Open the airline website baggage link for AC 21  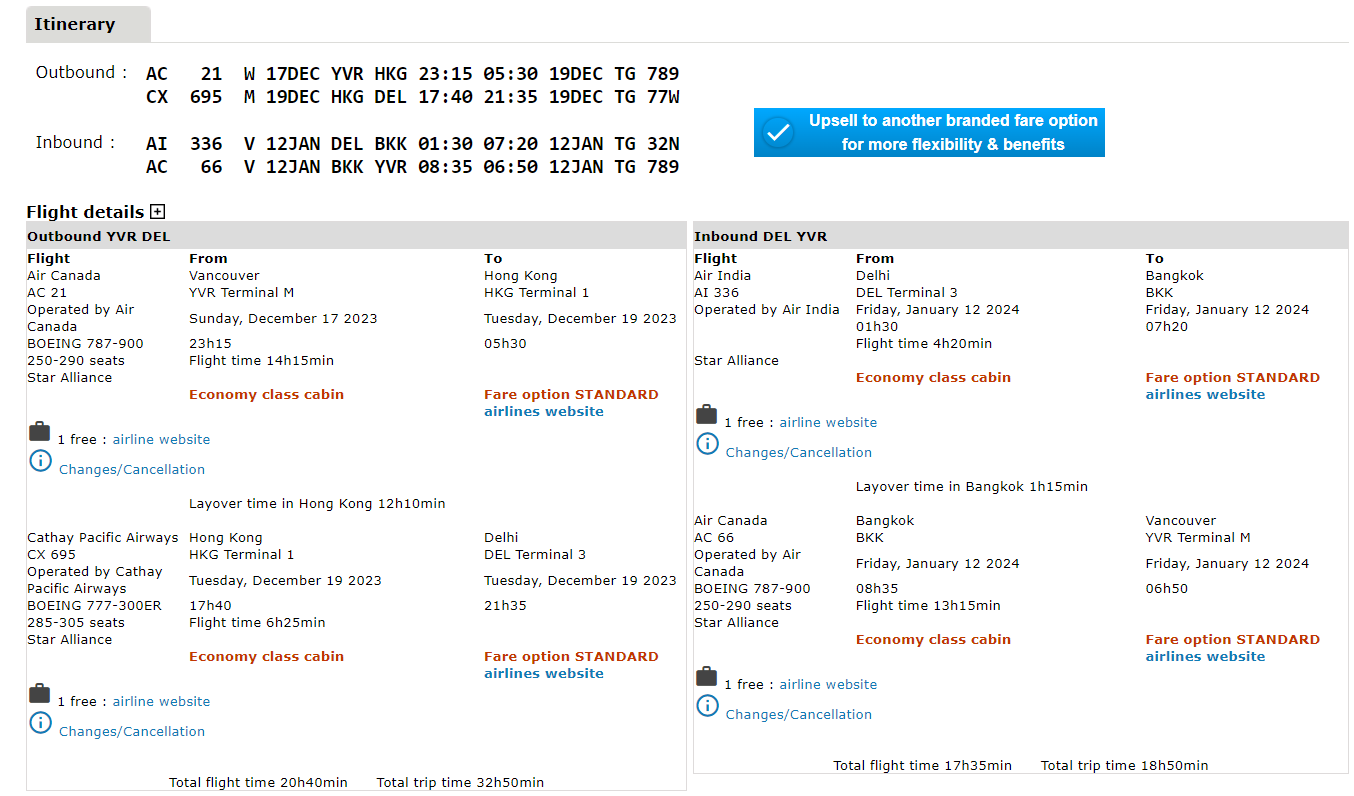tap(161, 440)
